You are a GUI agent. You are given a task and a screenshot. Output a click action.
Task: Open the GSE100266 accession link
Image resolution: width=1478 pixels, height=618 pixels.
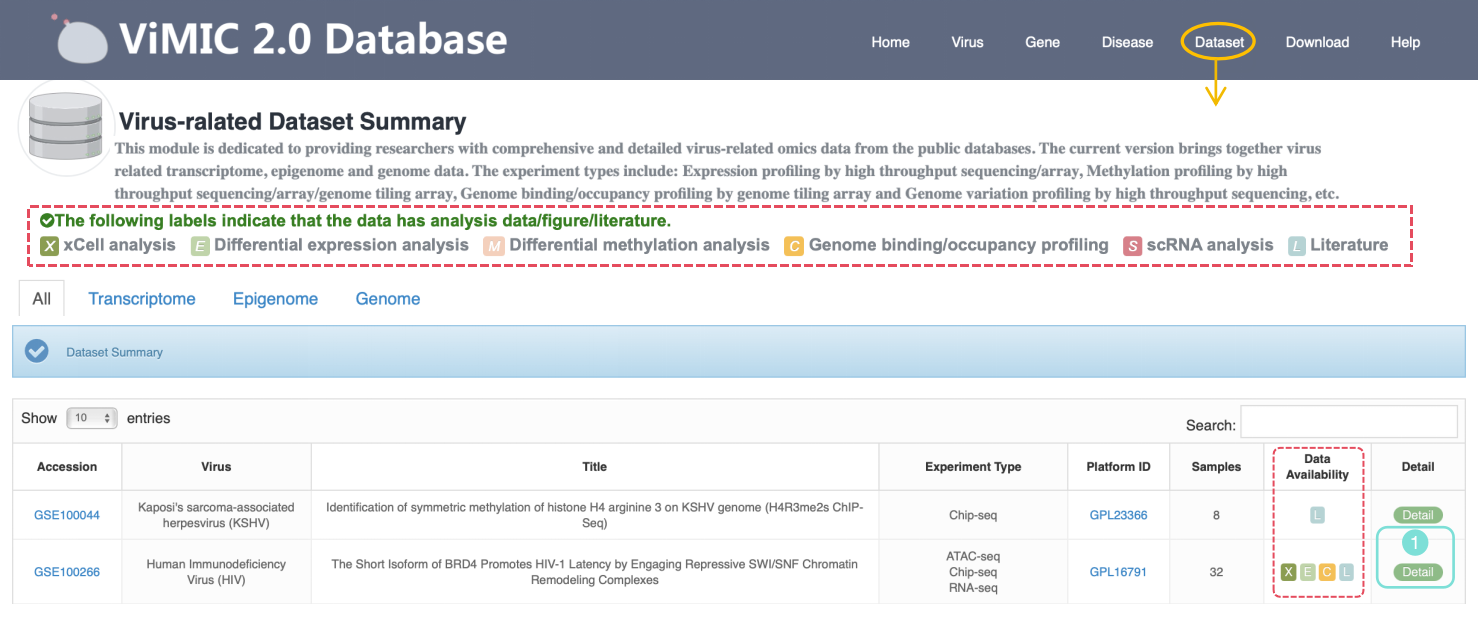66,572
